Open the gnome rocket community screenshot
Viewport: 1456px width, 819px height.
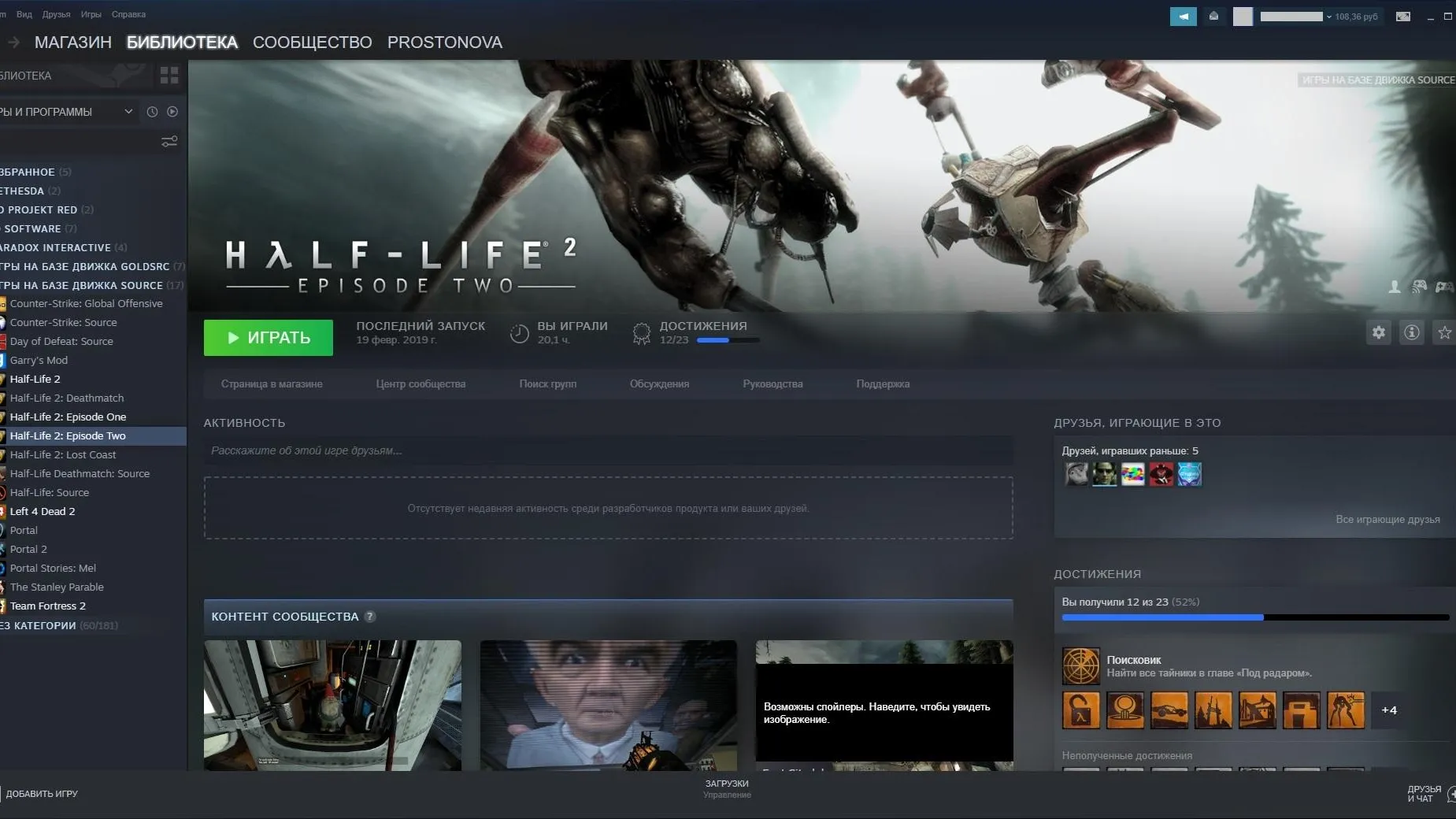tap(332, 705)
